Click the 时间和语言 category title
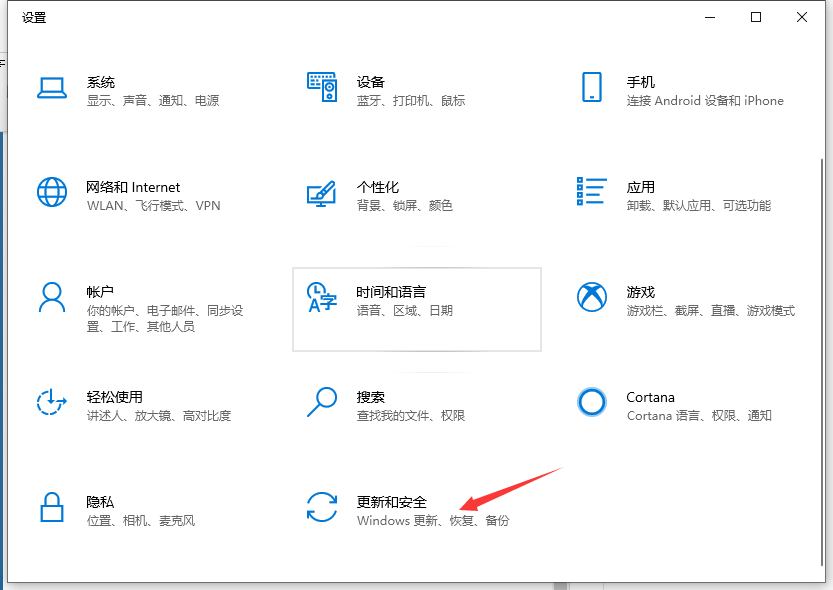The image size is (833, 590). (x=391, y=292)
